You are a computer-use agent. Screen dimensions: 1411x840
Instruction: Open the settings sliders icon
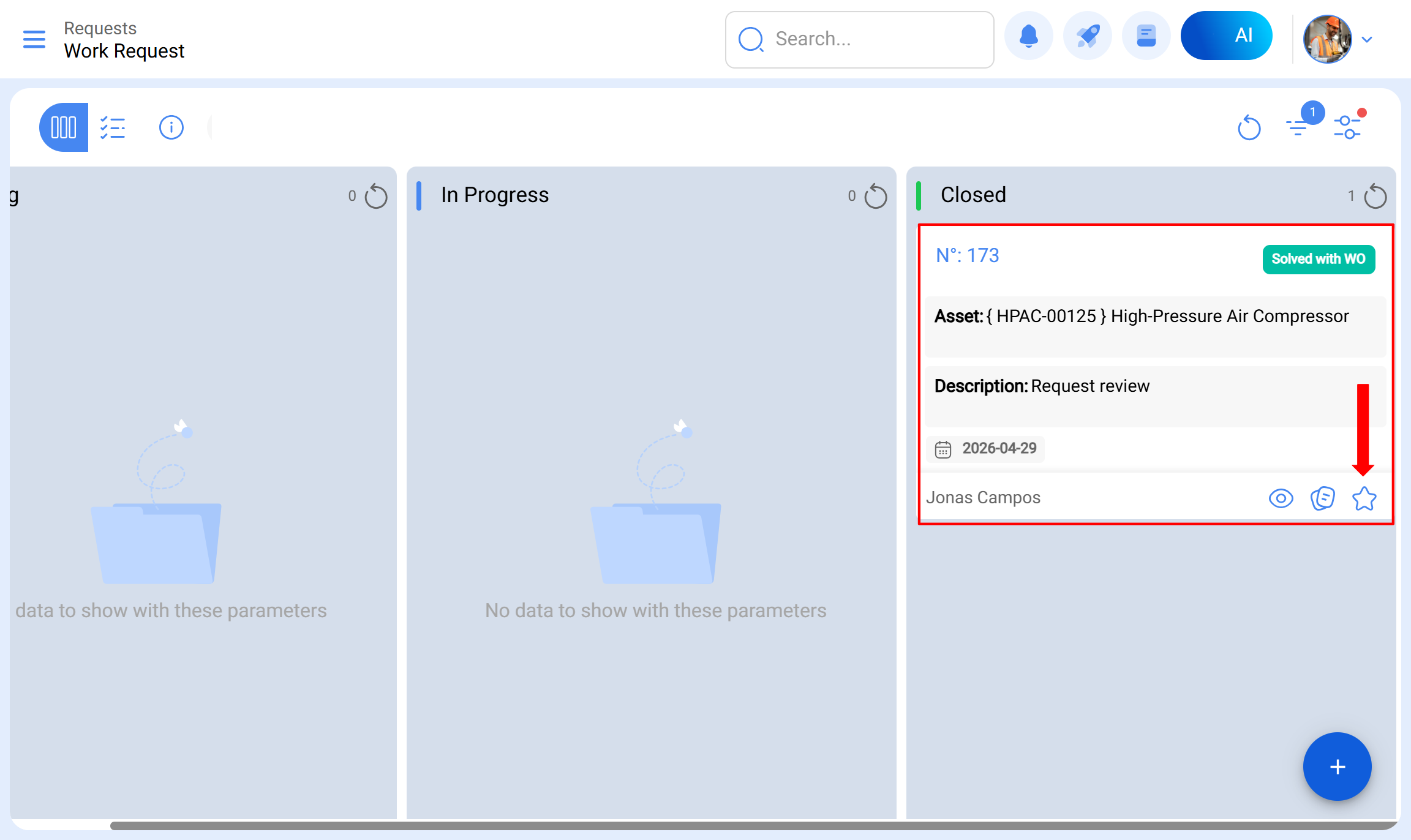click(1347, 127)
